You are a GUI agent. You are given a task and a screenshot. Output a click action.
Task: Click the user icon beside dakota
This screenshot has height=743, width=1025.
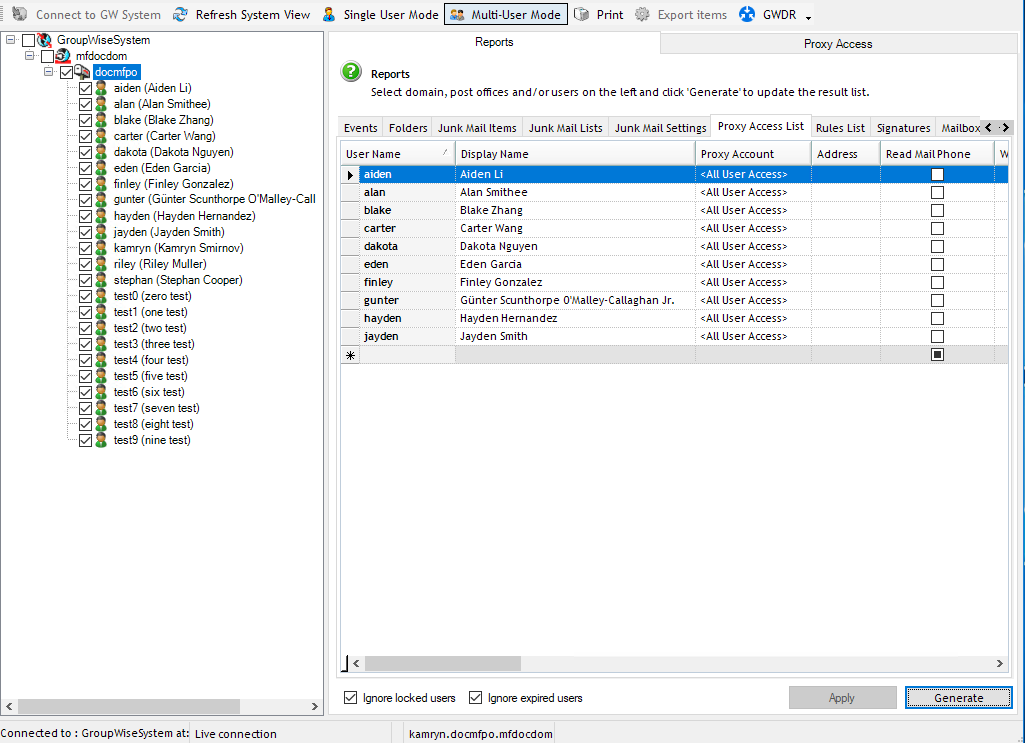point(101,152)
